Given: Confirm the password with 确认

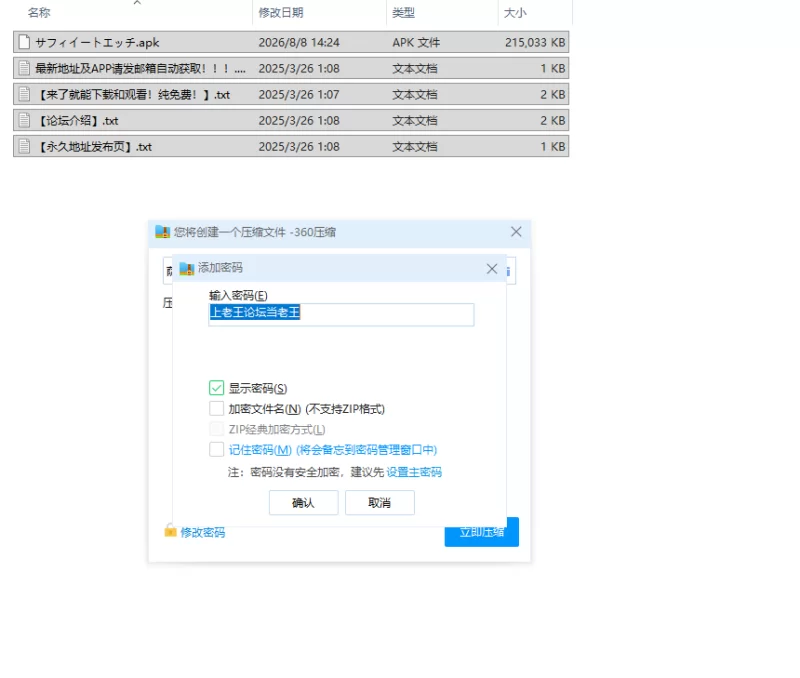Looking at the screenshot, I should pyautogui.click(x=304, y=503).
